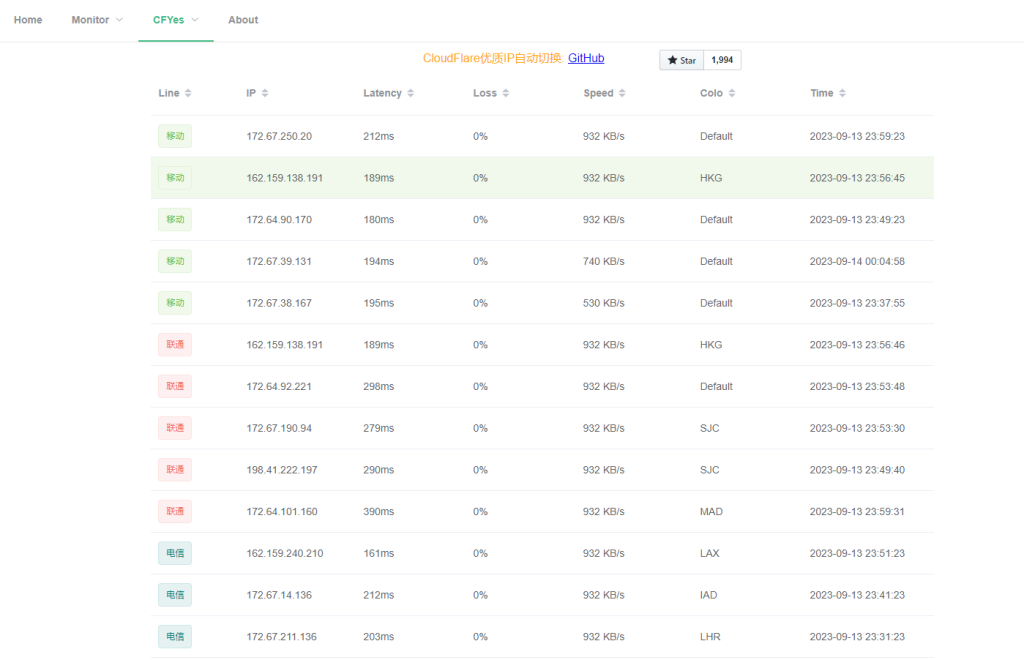Expand the Monitor dropdown menu
Image resolution: width=1024 pixels, height=660 pixels.
coord(97,20)
